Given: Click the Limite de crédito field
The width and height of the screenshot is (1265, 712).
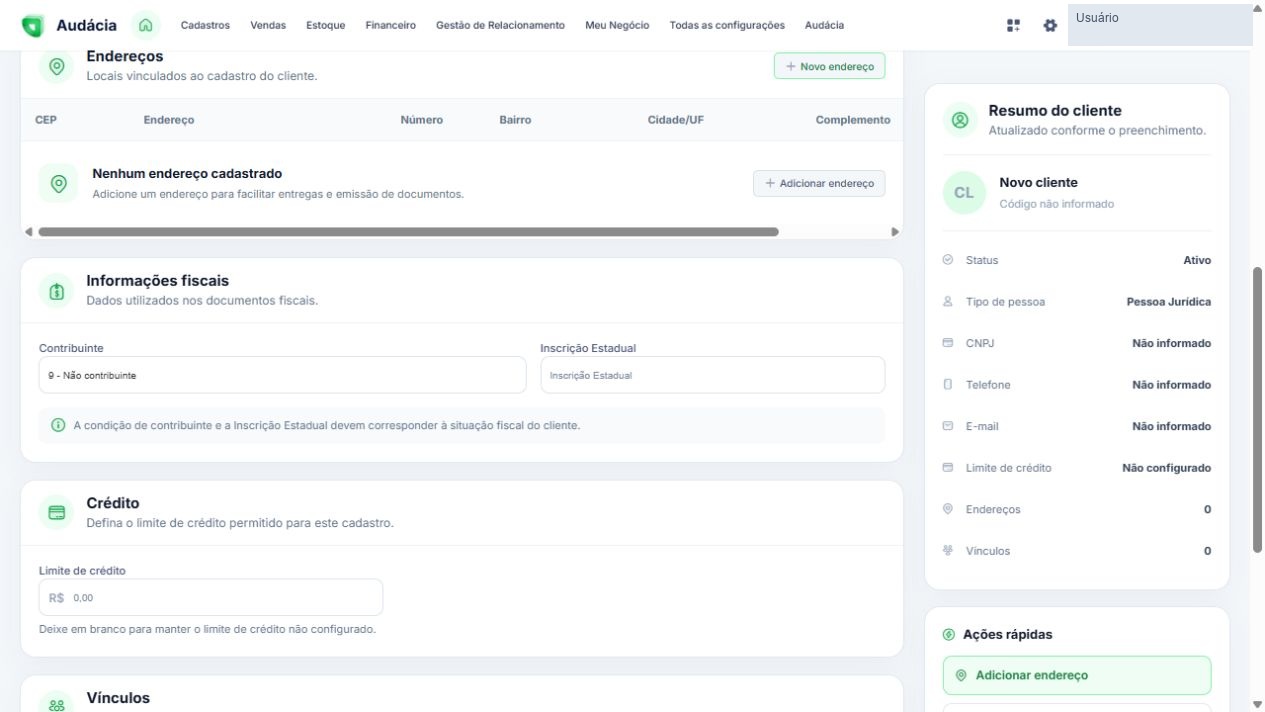Looking at the screenshot, I should coord(211,597).
